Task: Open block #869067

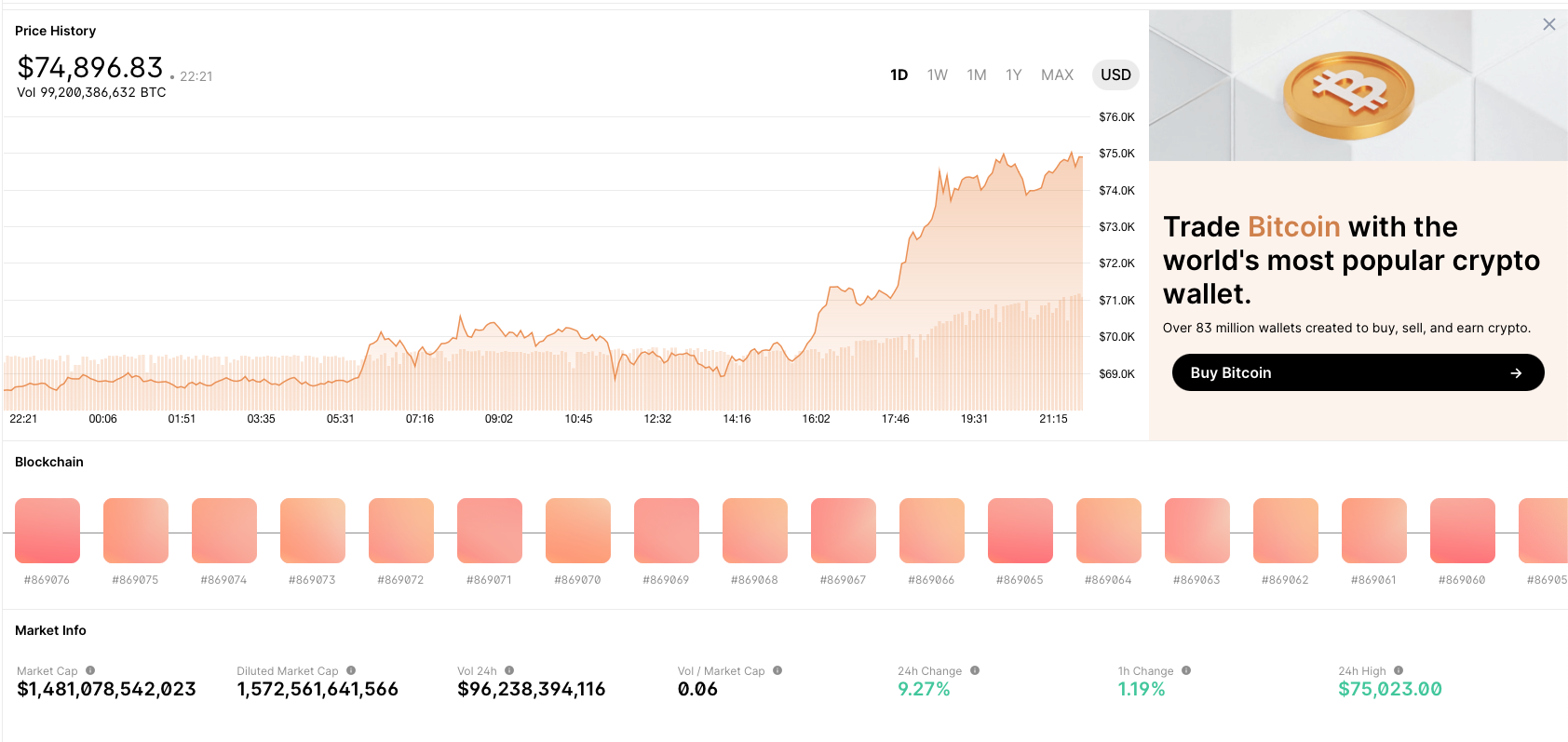Action: (x=844, y=531)
